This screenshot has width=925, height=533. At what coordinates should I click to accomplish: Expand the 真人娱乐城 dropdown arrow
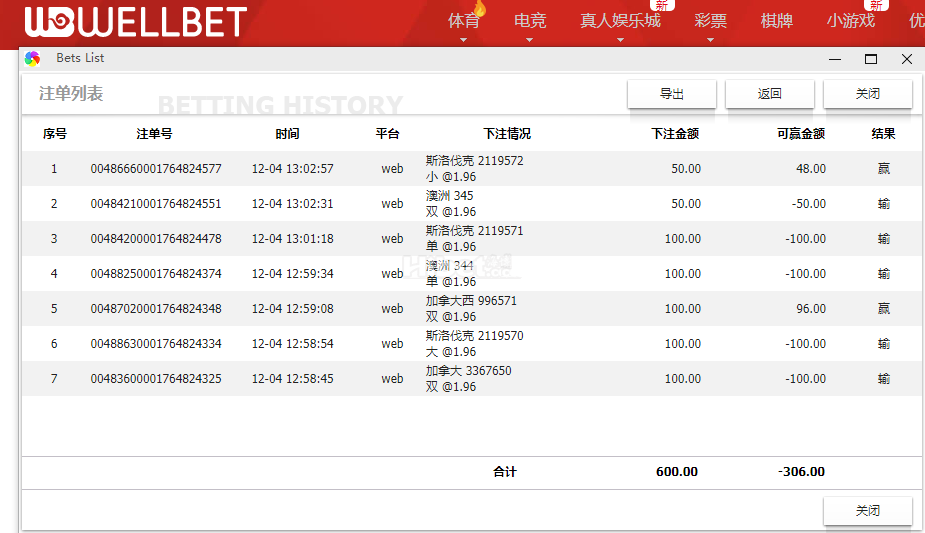pyautogui.click(x=620, y=41)
